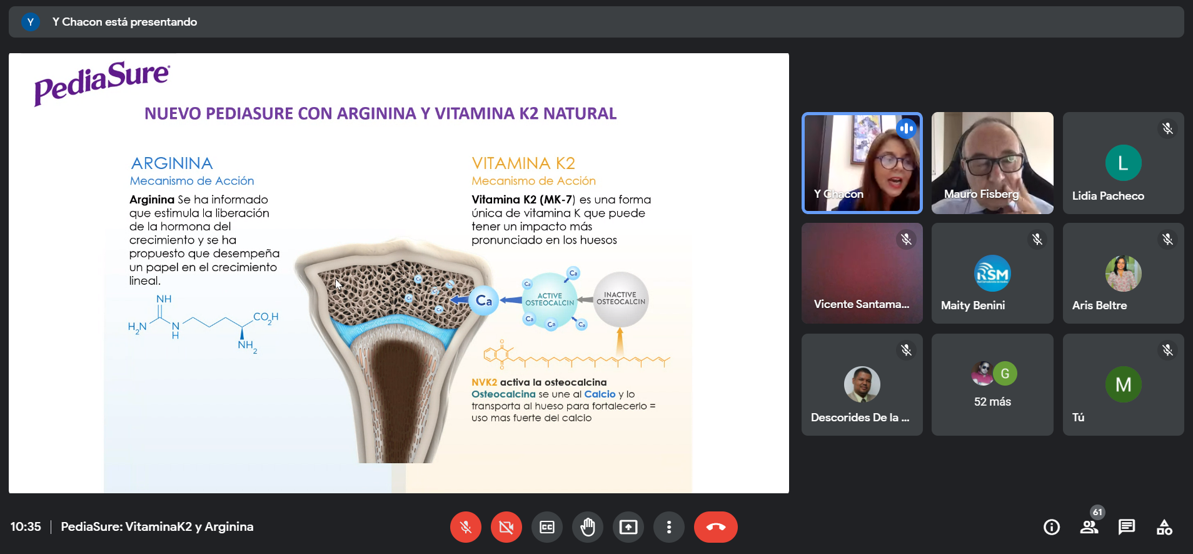This screenshot has width=1193, height=554.
Task: Raise hand in meeting
Action: (587, 527)
